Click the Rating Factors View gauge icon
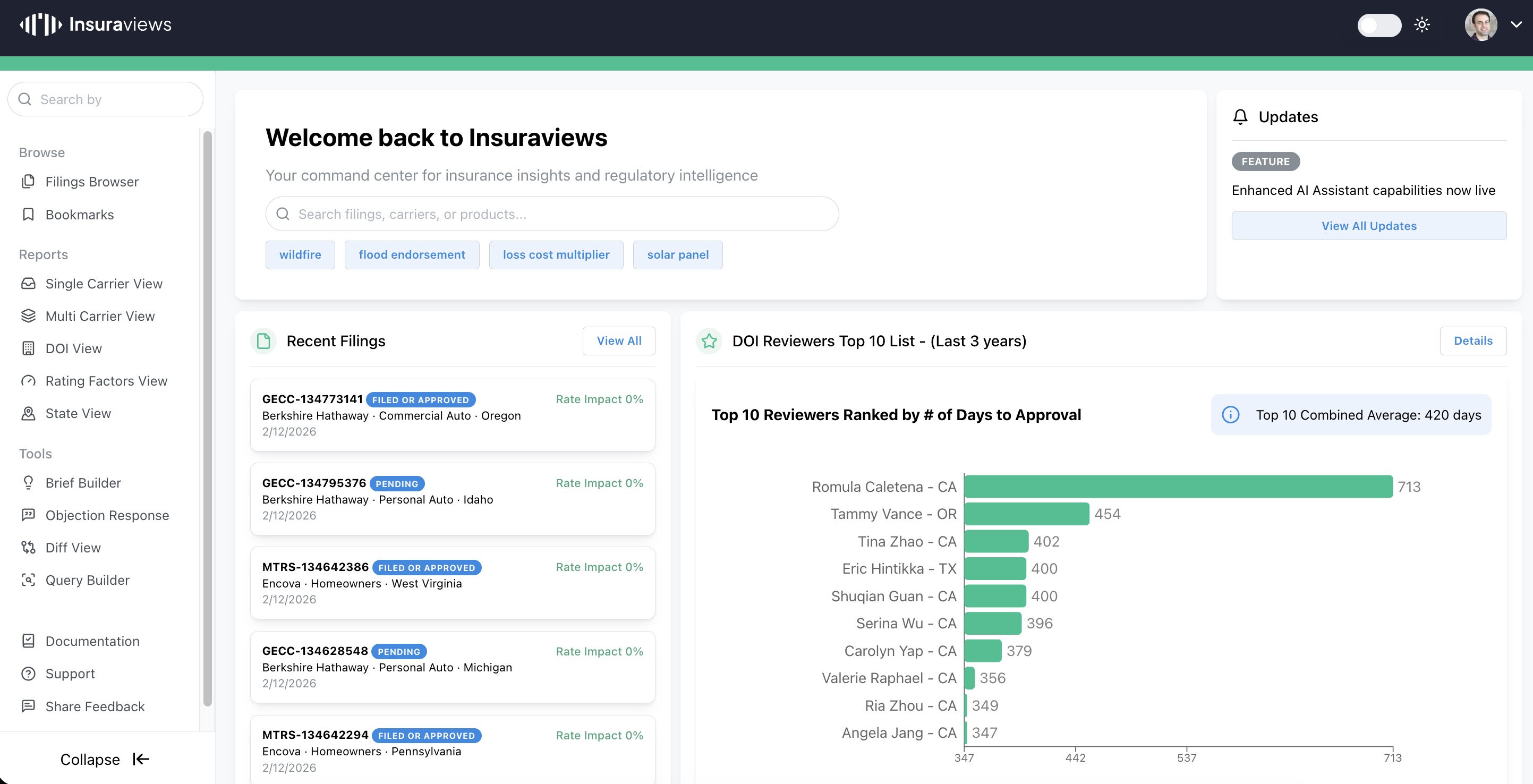 [x=28, y=381]
